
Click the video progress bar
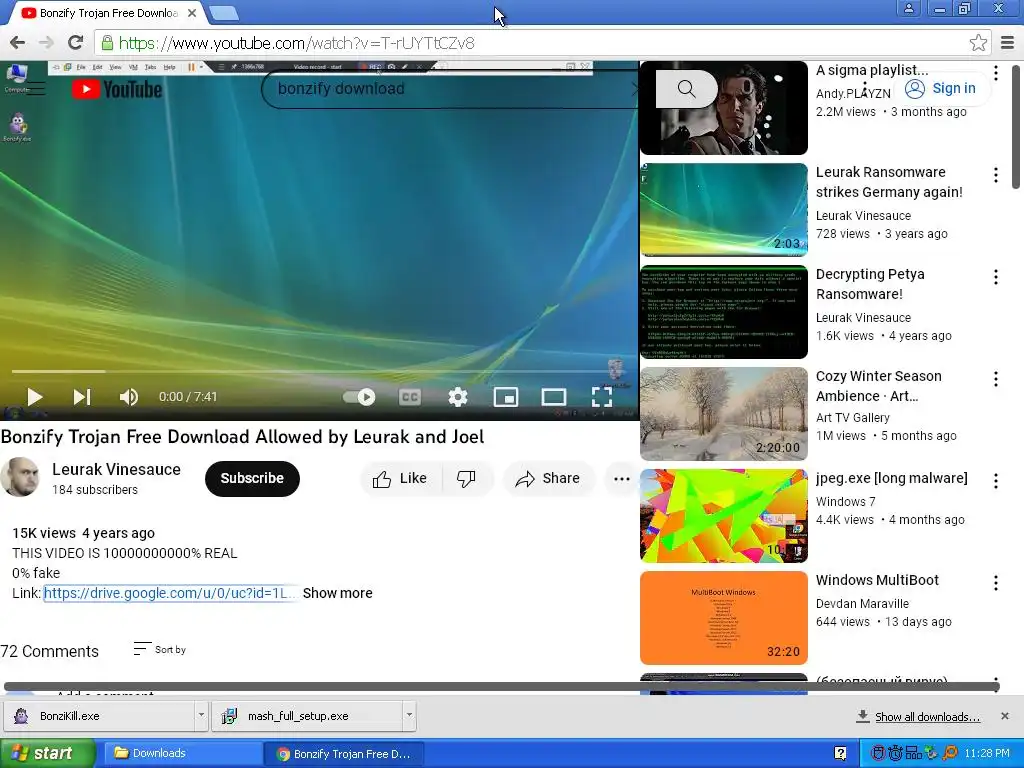(319, 372)
